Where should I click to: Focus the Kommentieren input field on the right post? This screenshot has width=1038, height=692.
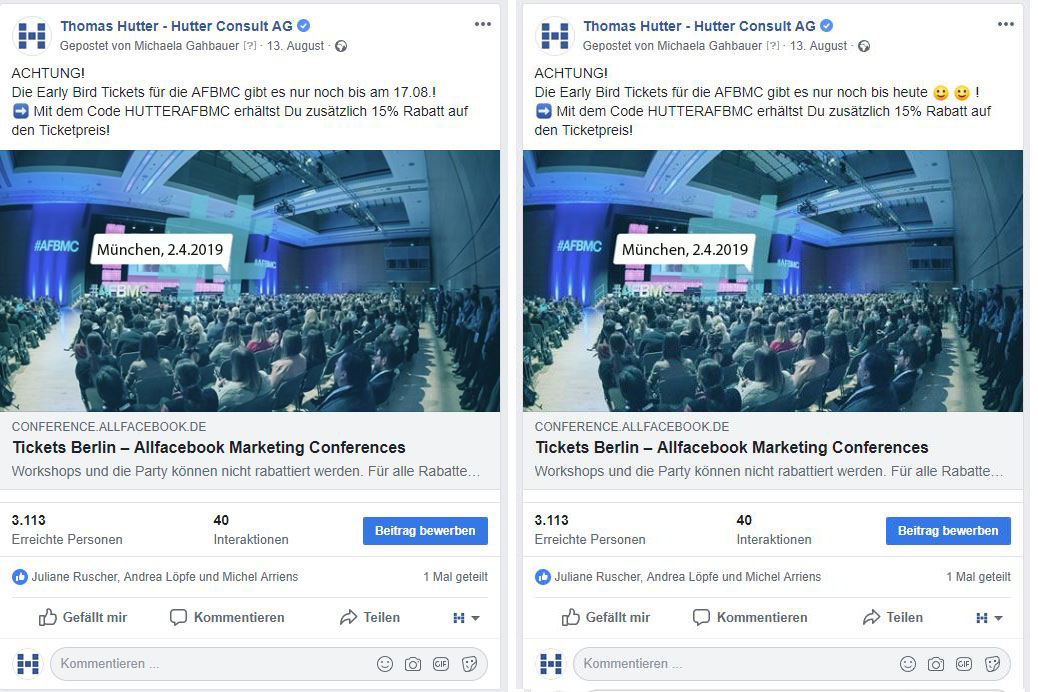792,664
